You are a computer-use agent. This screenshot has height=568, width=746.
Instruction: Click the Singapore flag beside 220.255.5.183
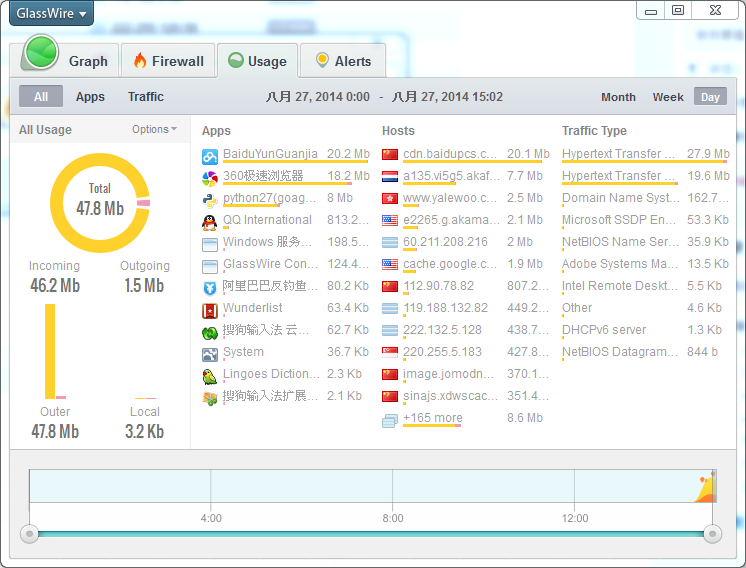tap(390, 353)
